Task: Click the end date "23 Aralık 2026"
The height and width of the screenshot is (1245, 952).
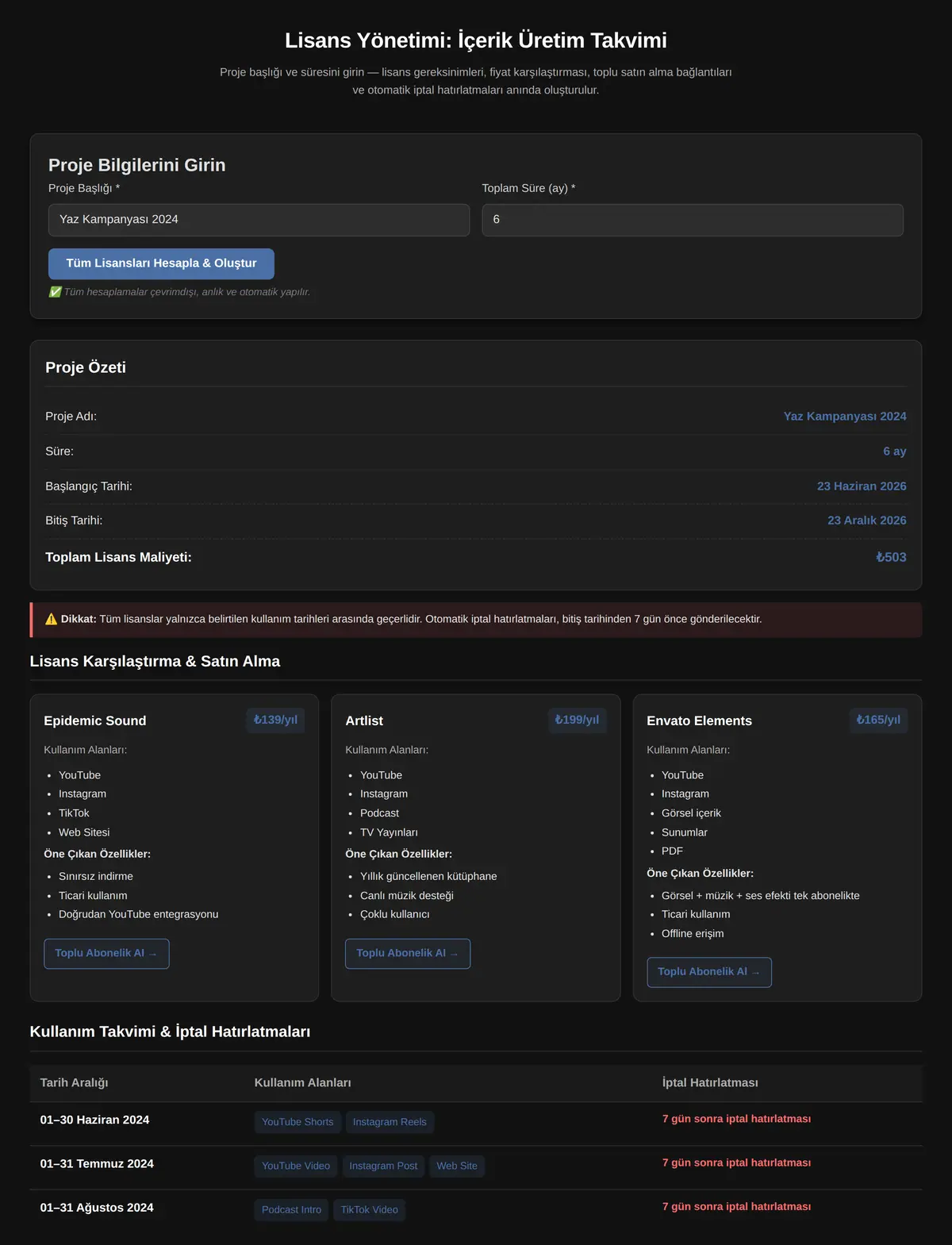Action: [867, 520]
